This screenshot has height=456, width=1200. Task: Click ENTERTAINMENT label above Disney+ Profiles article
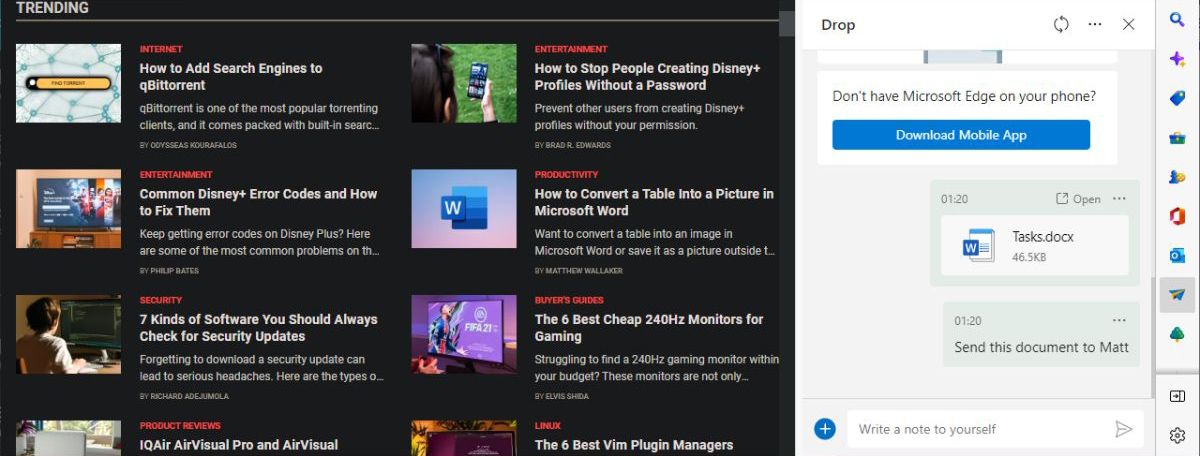(571, 49)
